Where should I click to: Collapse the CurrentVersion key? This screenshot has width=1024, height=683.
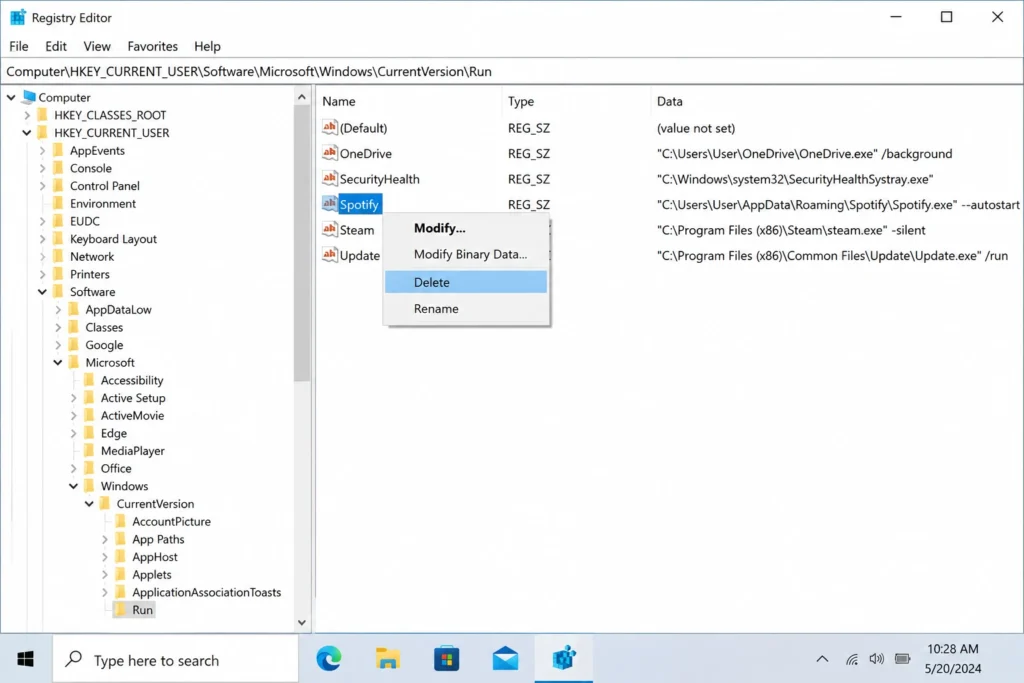89,503
